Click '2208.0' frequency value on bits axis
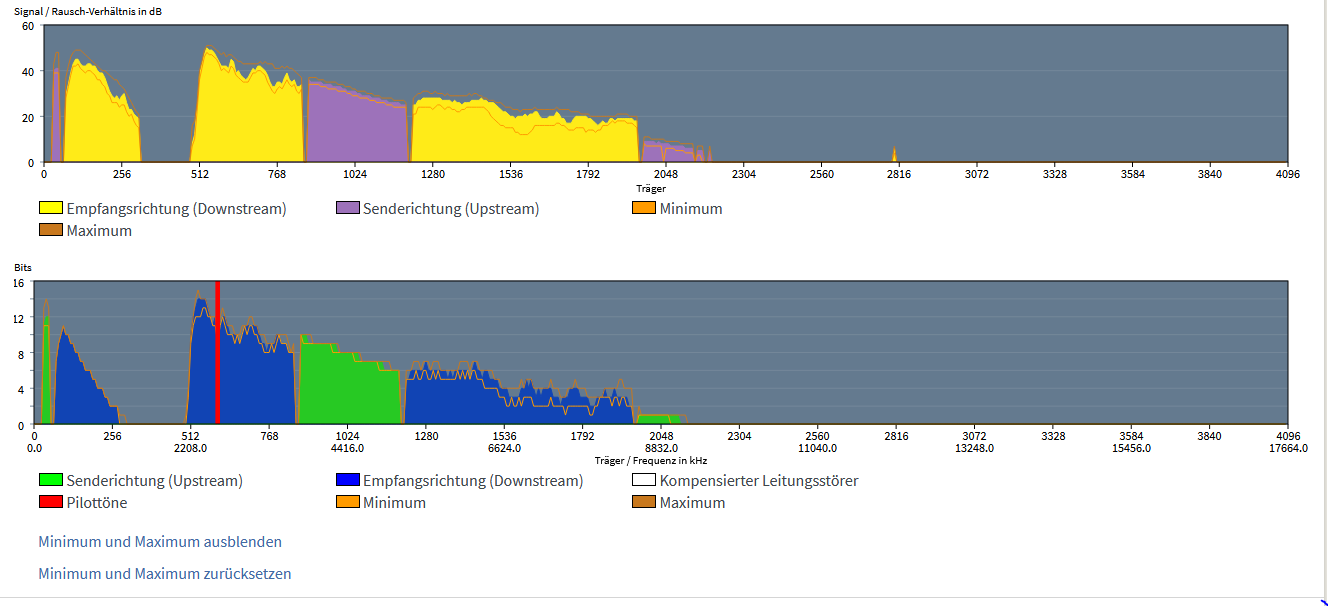The height and width of the screenshot is (606, 1328). click(x=191, y=449)
